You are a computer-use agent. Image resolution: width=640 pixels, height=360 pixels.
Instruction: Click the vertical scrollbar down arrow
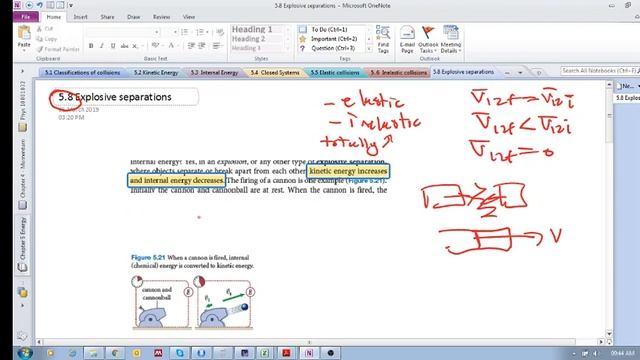coord(609,333)
